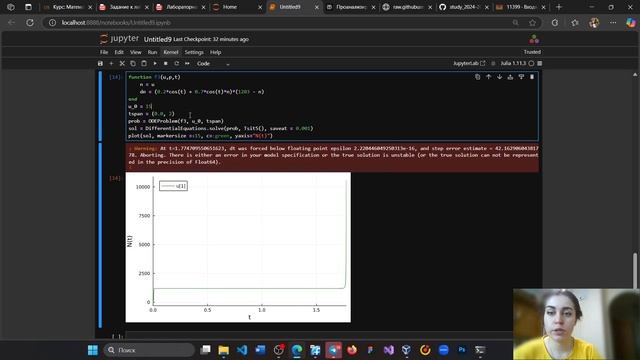This screenshot has width=640, height=360.
Task: Bookmark this page with the star icon
Action: click(x=532, y=23)
